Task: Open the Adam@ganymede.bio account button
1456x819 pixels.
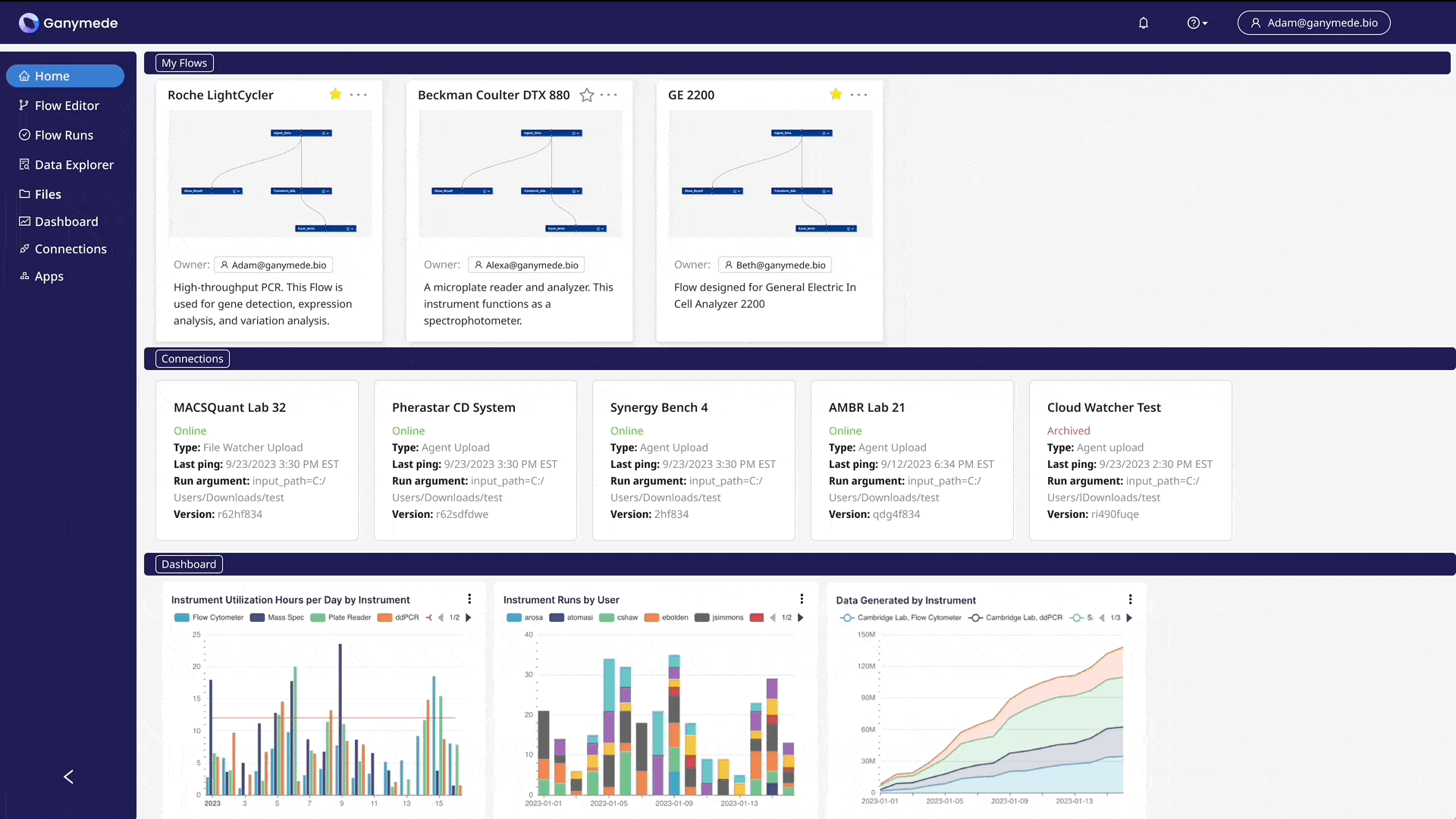Action: coord(1313,23)
